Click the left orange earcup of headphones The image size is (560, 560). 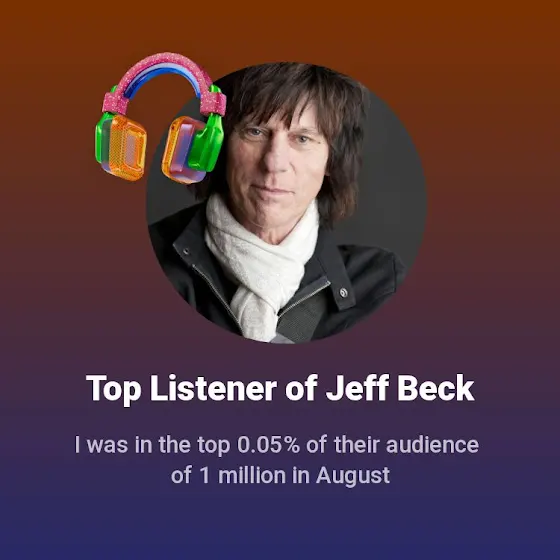(123, 147)
